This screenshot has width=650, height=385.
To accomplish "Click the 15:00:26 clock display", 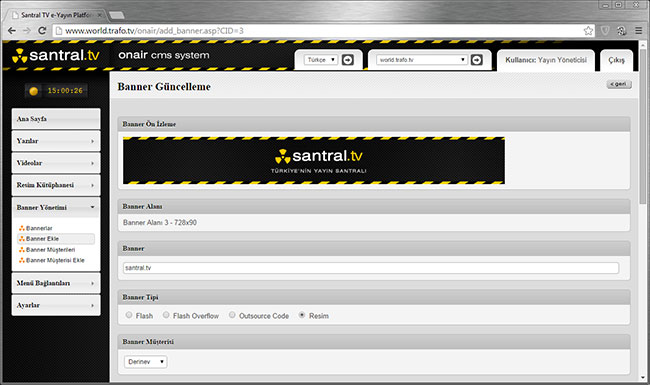I will [65, 91].
